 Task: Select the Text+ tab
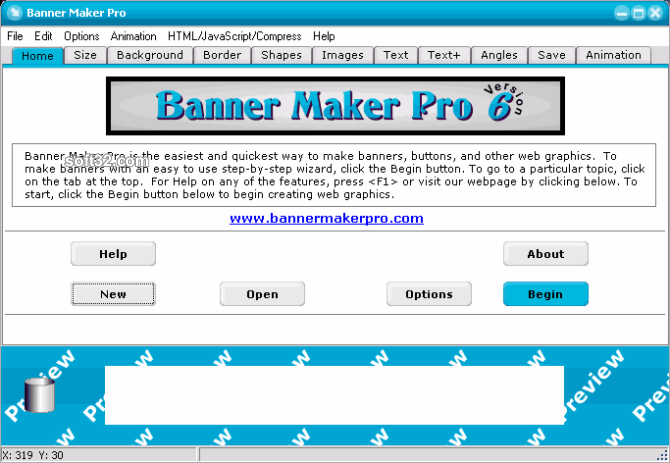tap(444, 55)
